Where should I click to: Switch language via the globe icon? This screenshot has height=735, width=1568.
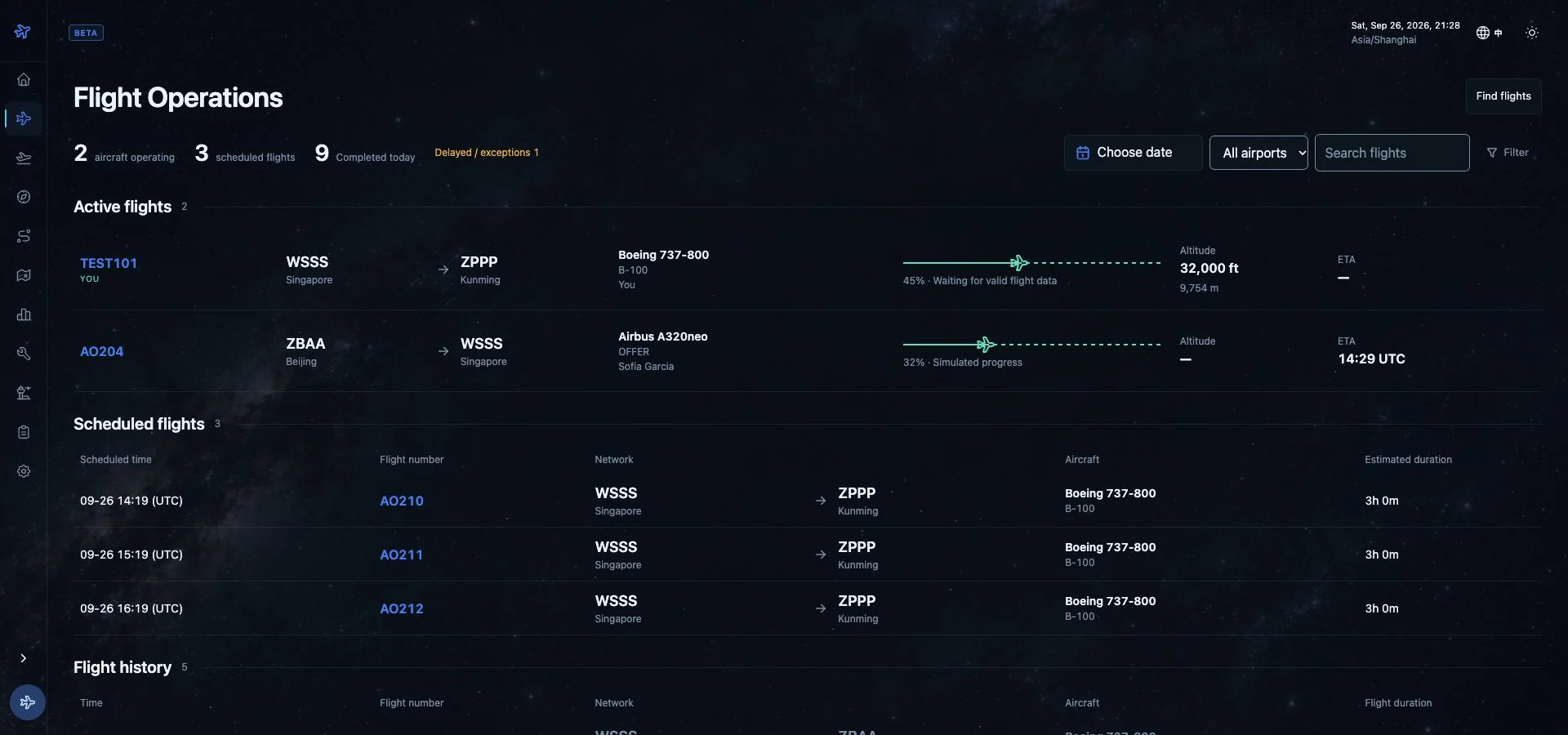click(x=1489, y=33)
